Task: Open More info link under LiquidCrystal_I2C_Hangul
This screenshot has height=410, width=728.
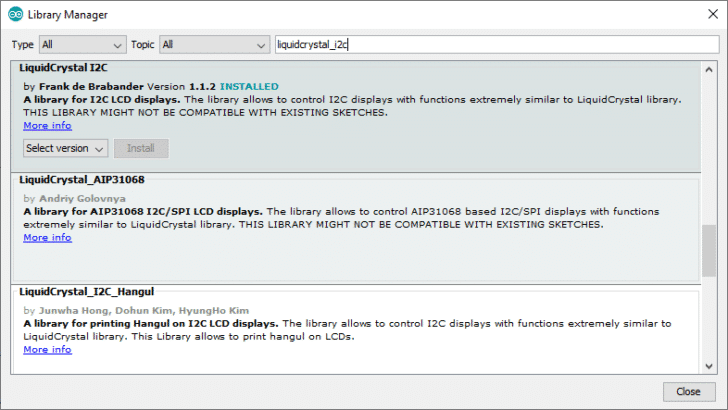Action: click(x=47, y=350)
